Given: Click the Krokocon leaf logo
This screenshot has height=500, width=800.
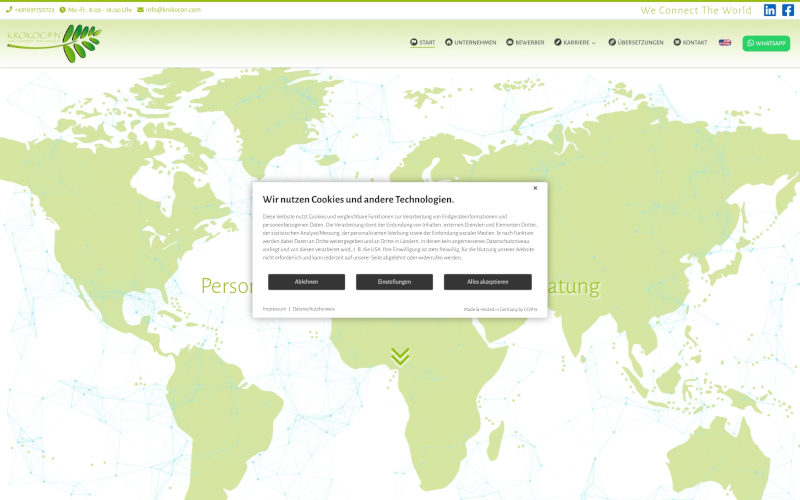Looking at the screenshot, I should [54, 43].
